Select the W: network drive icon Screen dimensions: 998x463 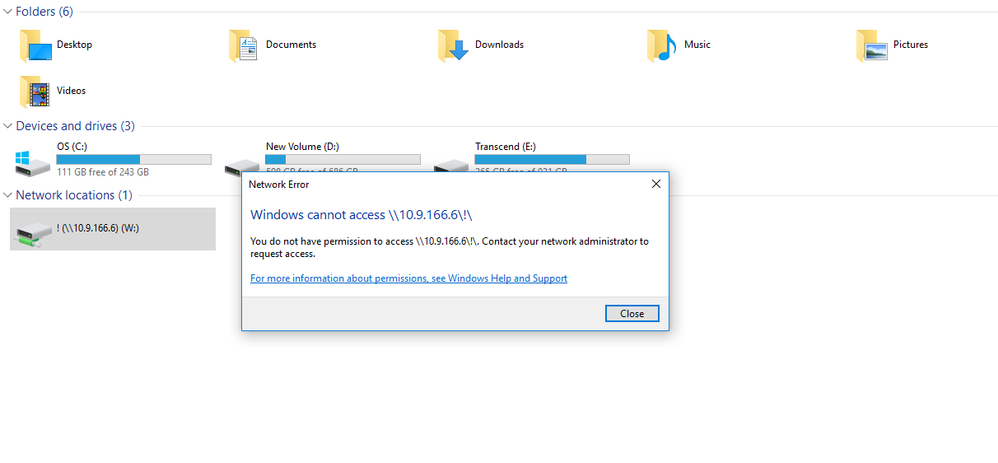coord(32,234)
